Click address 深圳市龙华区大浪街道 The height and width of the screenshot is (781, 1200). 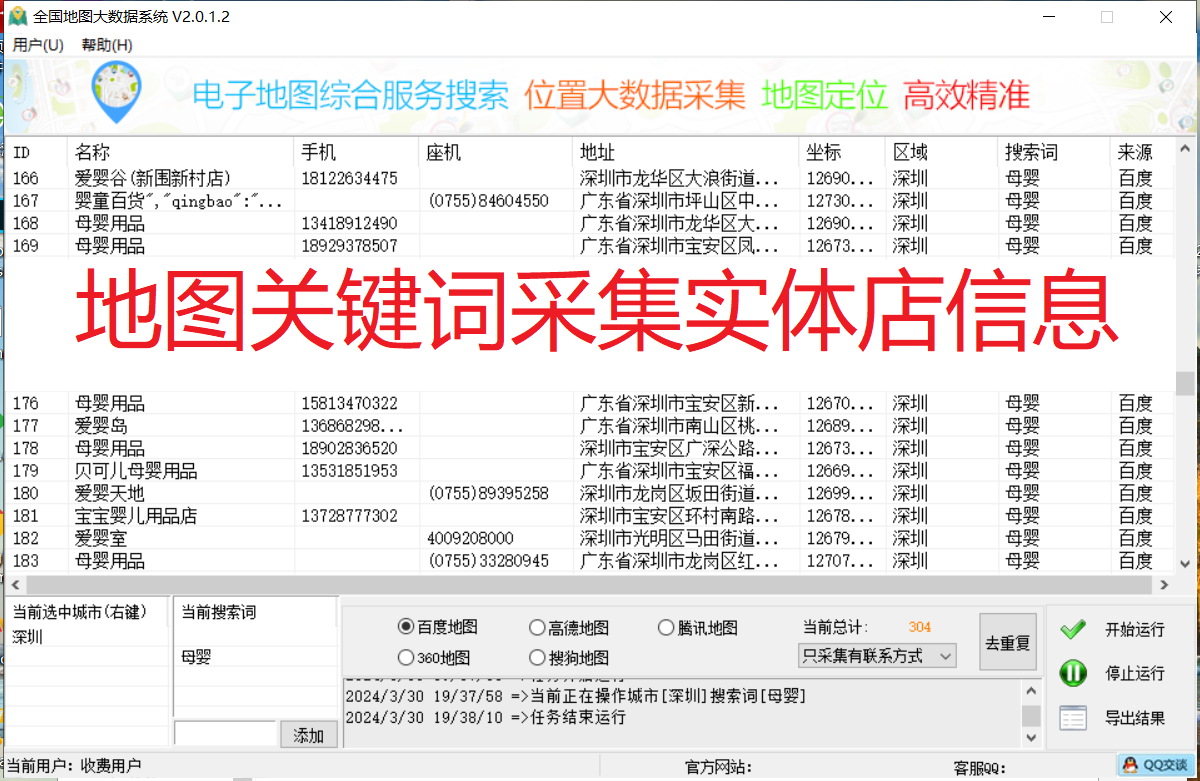[680, 178]
